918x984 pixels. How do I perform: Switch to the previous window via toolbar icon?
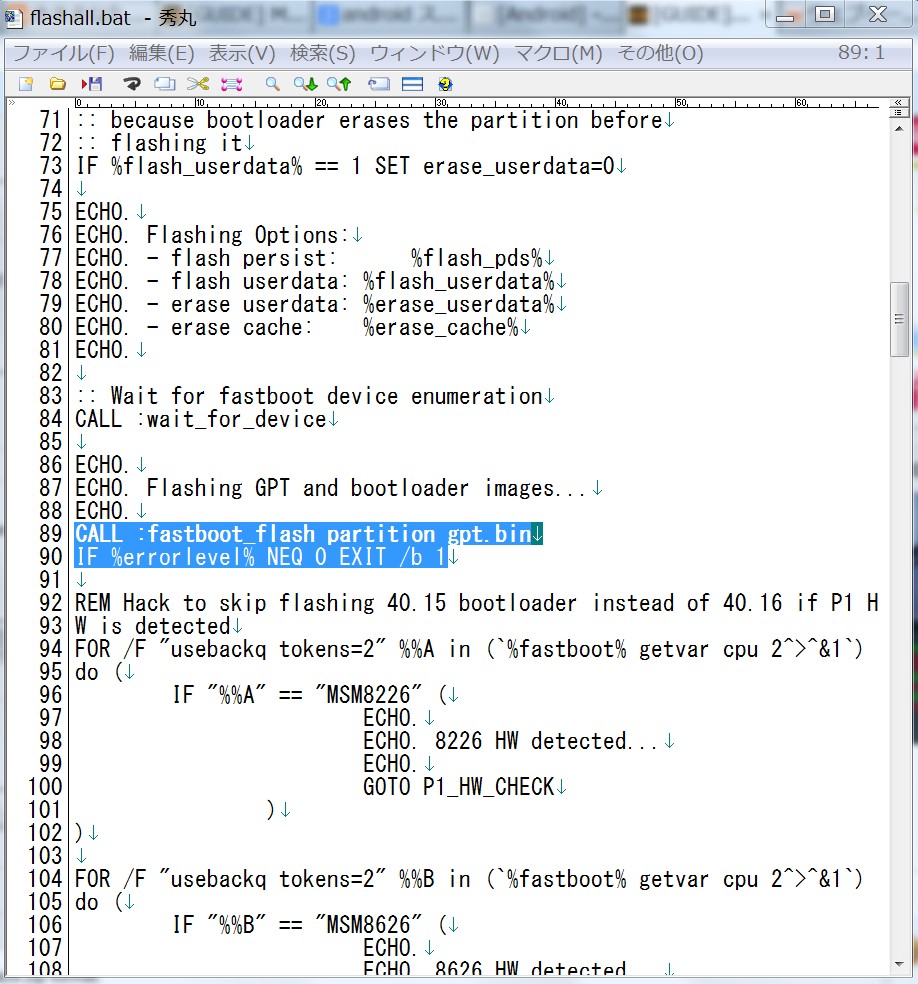378,83
